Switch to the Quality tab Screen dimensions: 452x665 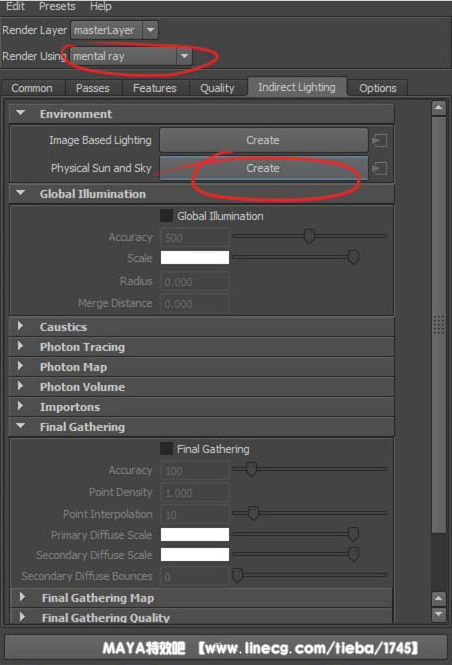pos(217,88)
